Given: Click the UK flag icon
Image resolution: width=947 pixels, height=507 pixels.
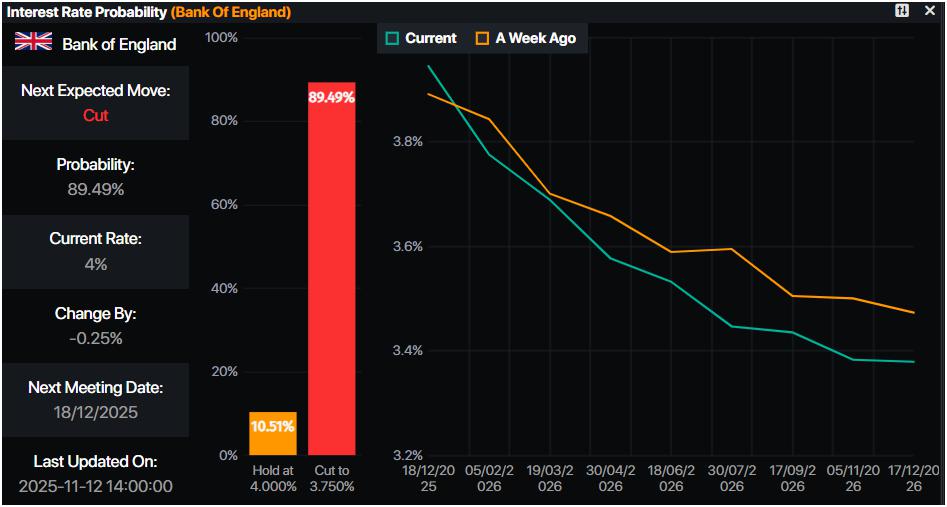Looking at the screenshot, I should click(x=33, y=42).
